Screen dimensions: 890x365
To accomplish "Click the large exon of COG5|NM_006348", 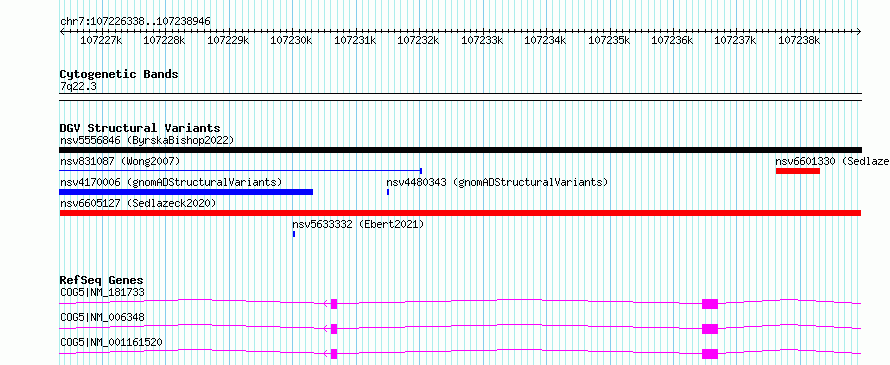I will click(x=710, y=329).
